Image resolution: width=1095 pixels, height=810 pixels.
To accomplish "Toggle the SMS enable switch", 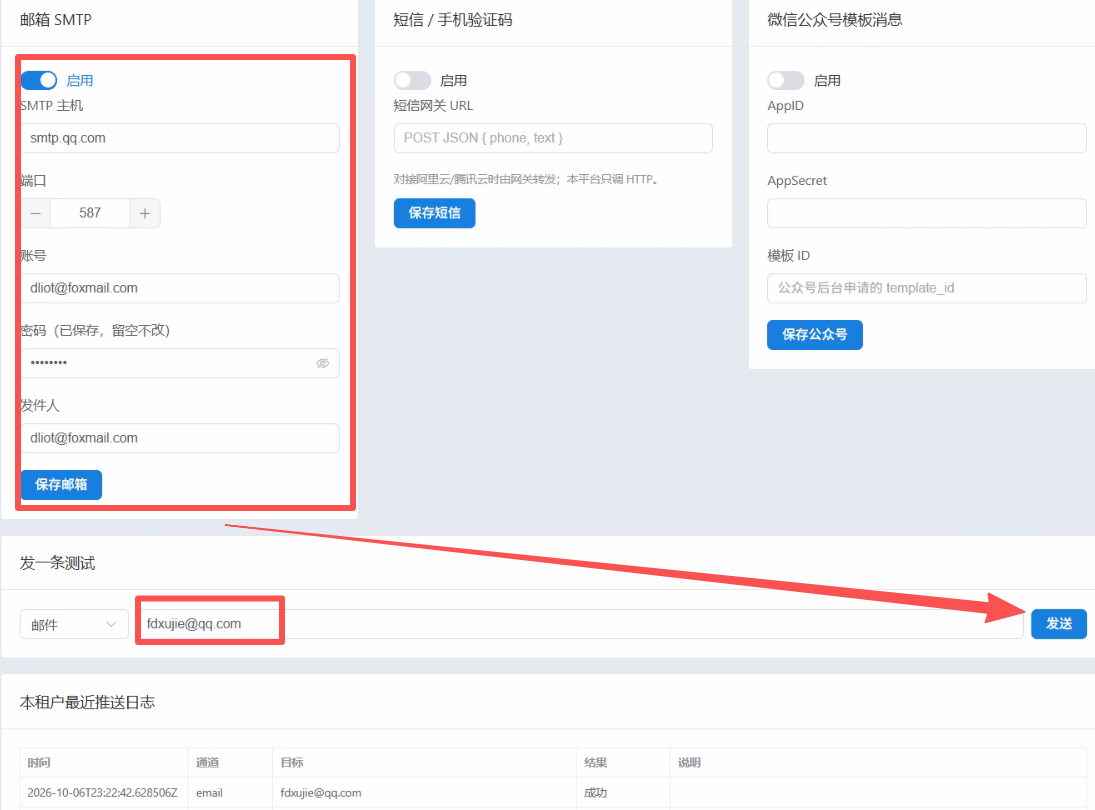I will click(412, 80).
